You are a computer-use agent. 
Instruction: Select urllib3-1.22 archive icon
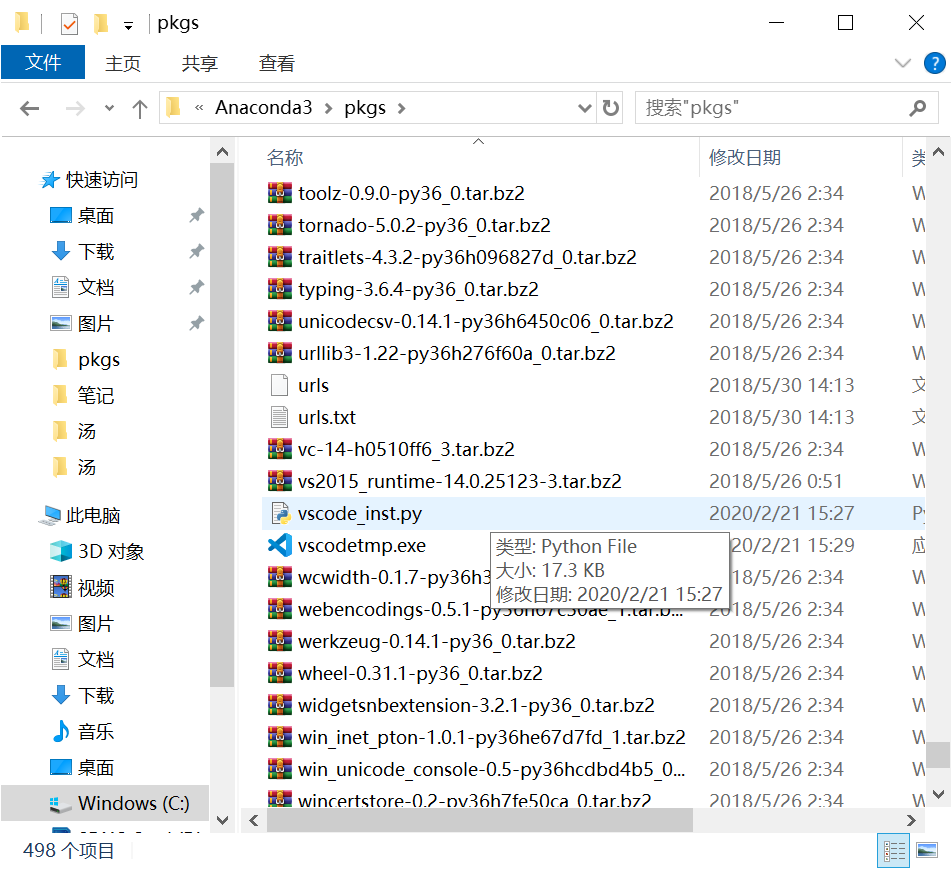(279, 353)
